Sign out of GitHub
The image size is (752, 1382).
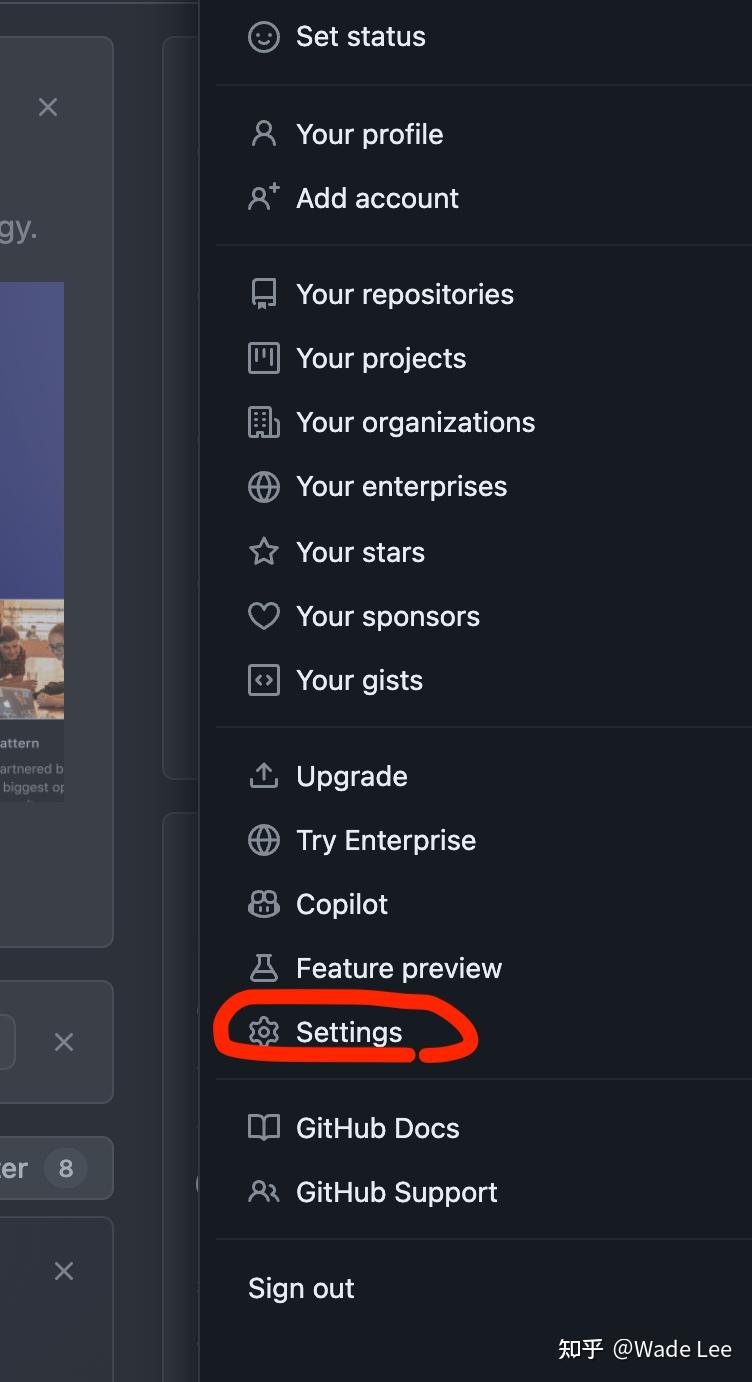(300, 1288)
